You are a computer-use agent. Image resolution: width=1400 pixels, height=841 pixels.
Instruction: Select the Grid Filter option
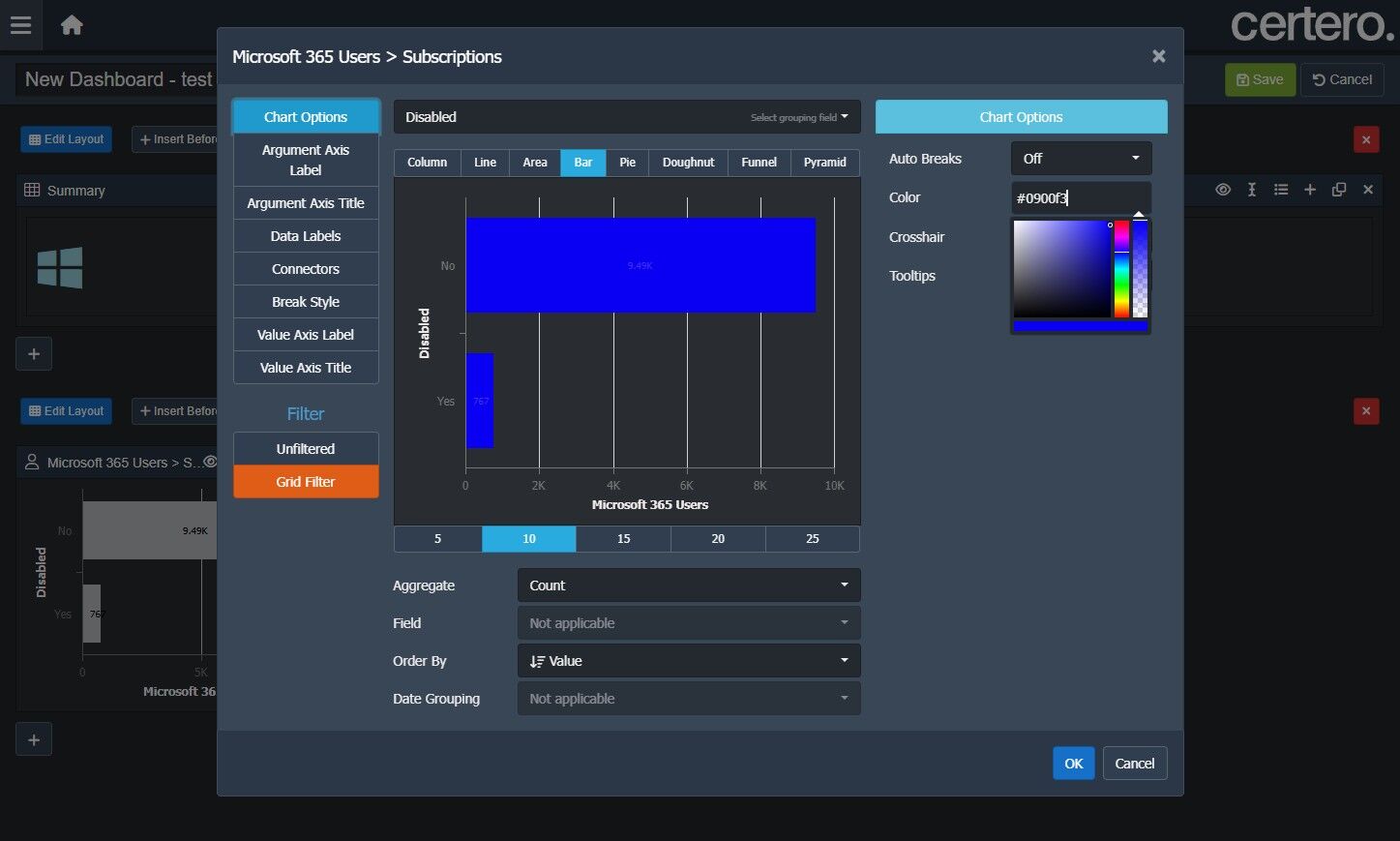[x=306, y=482]
